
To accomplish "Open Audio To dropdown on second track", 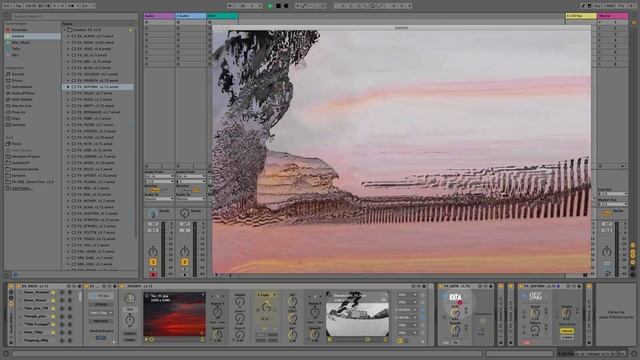I will pyautogui.click(x=191, y=199).
